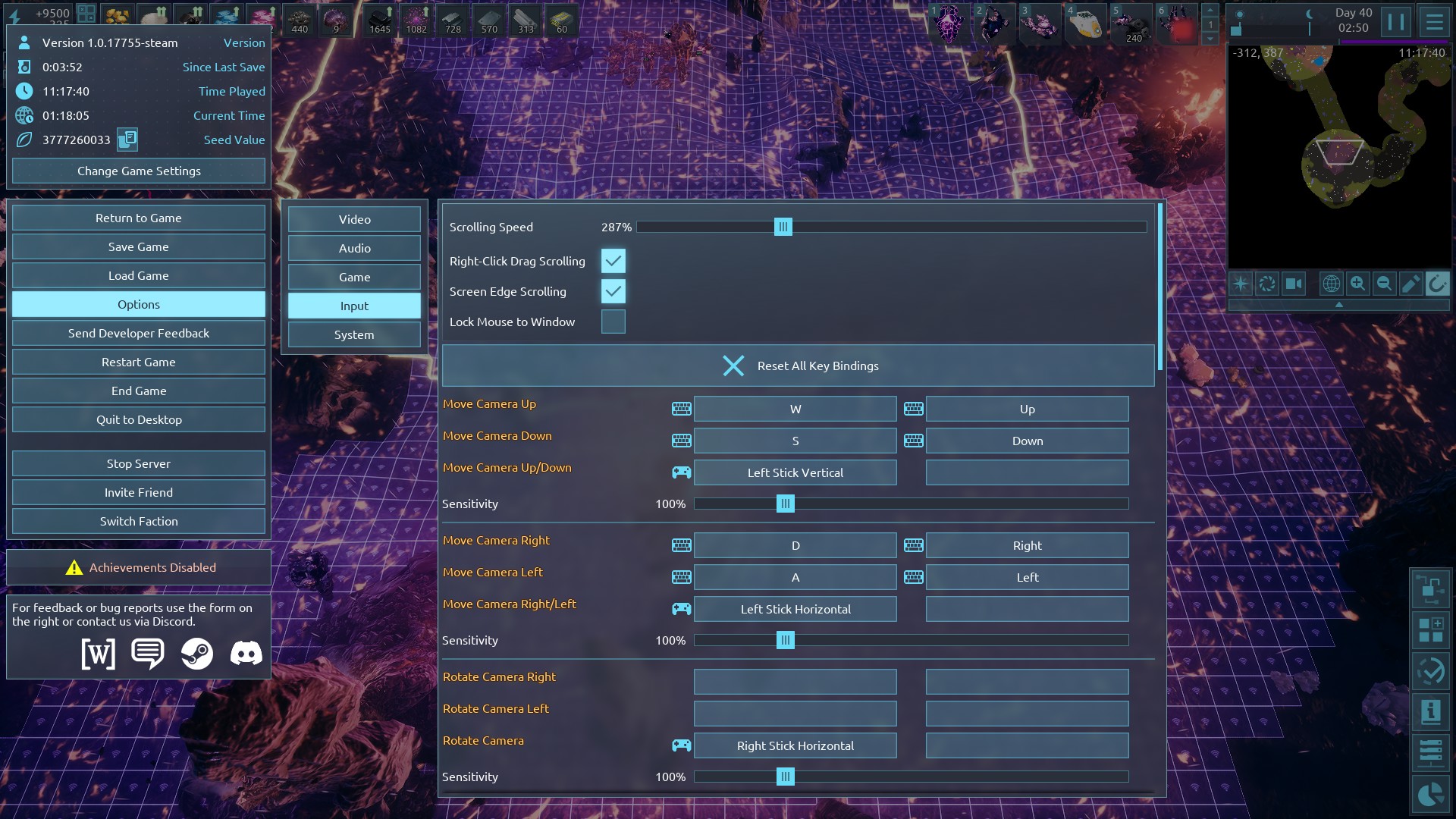Pause the game with pause button

point(1395,21)
